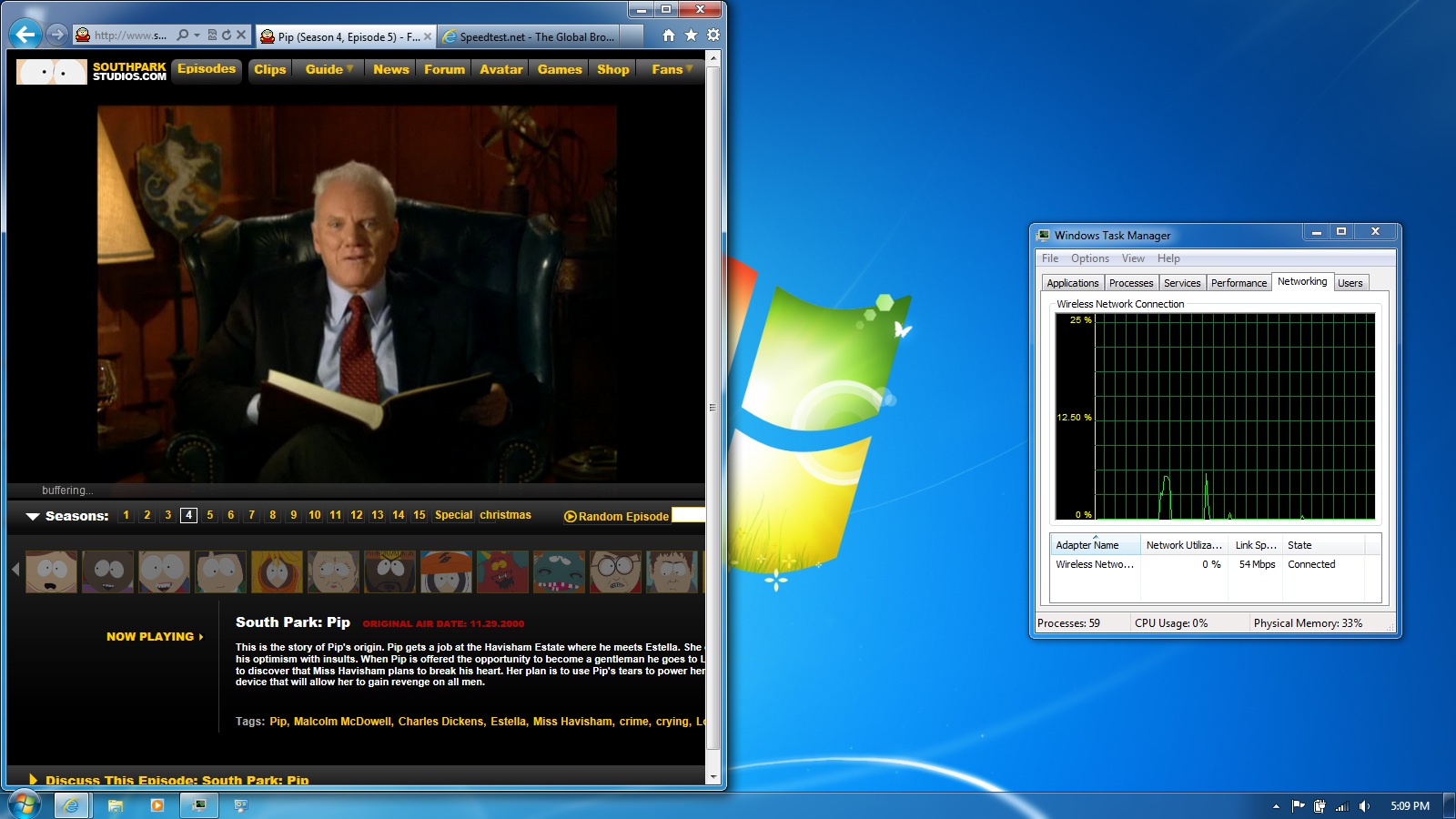Click the Malcolm McDowell tag link
Screen dimensions: 1456x819
(x=343, y=722)
